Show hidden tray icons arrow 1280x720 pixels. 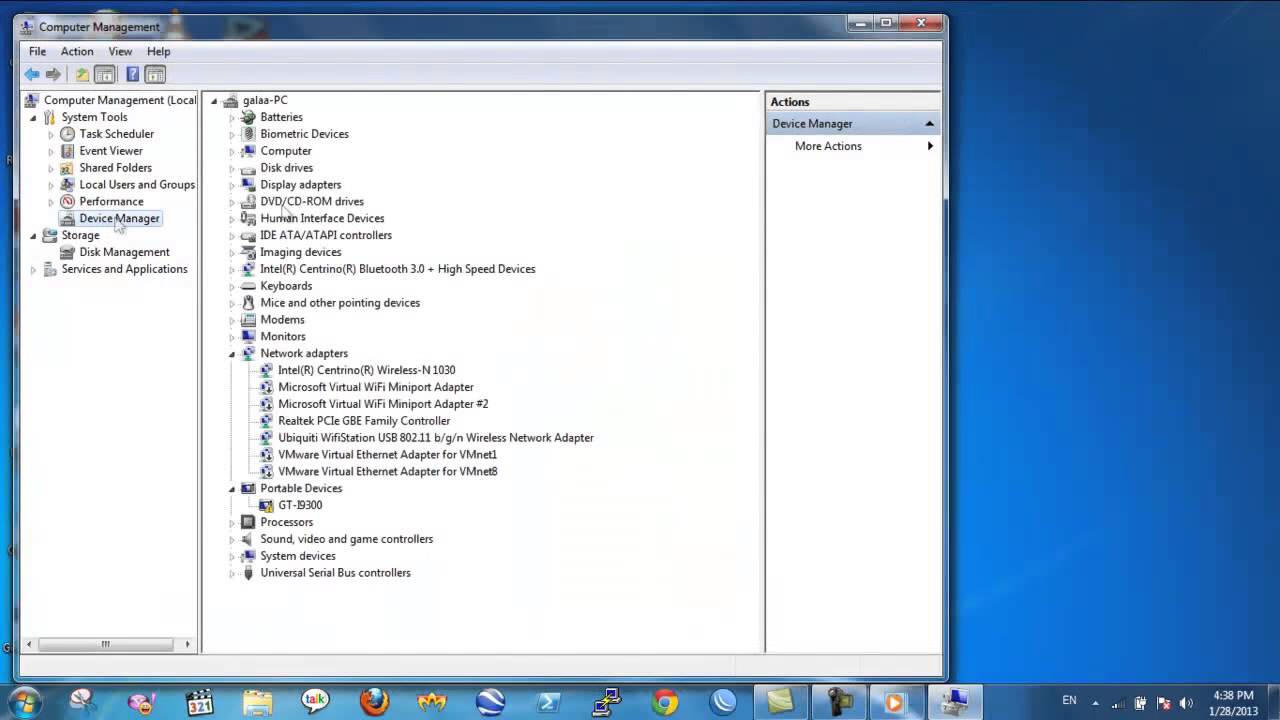1096,703
